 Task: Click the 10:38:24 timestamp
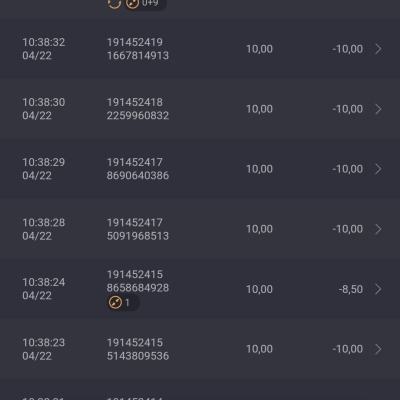click(44, 282)
